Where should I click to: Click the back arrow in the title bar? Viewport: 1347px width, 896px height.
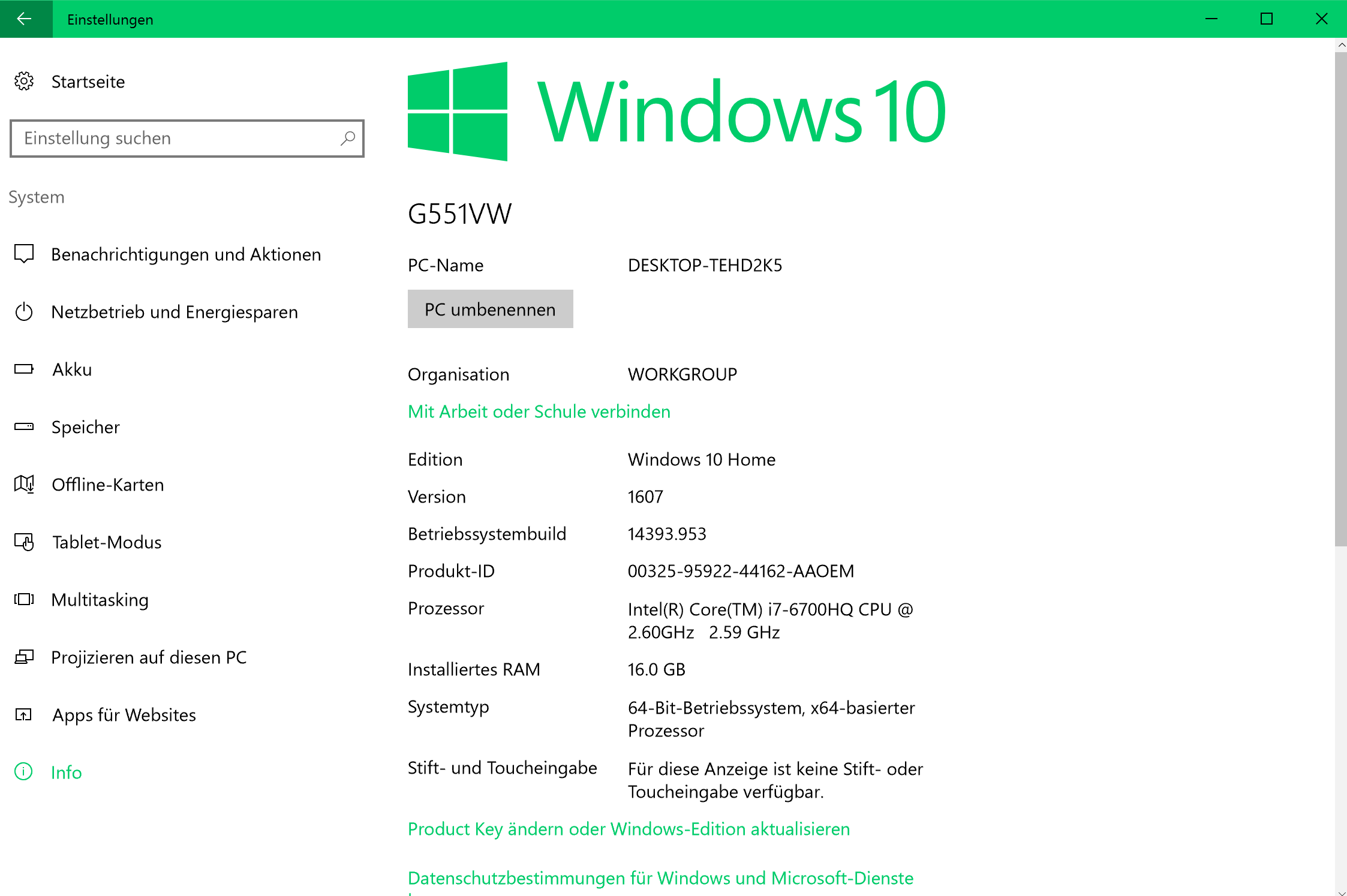[x=25, y=19]
